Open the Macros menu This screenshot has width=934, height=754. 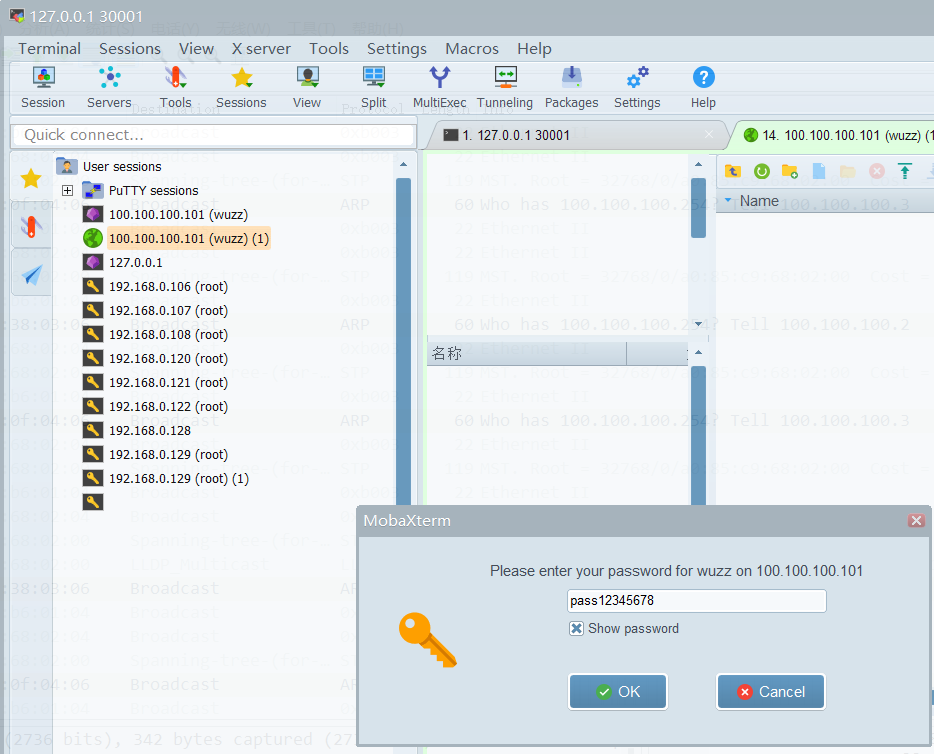[x=472, y=49]
